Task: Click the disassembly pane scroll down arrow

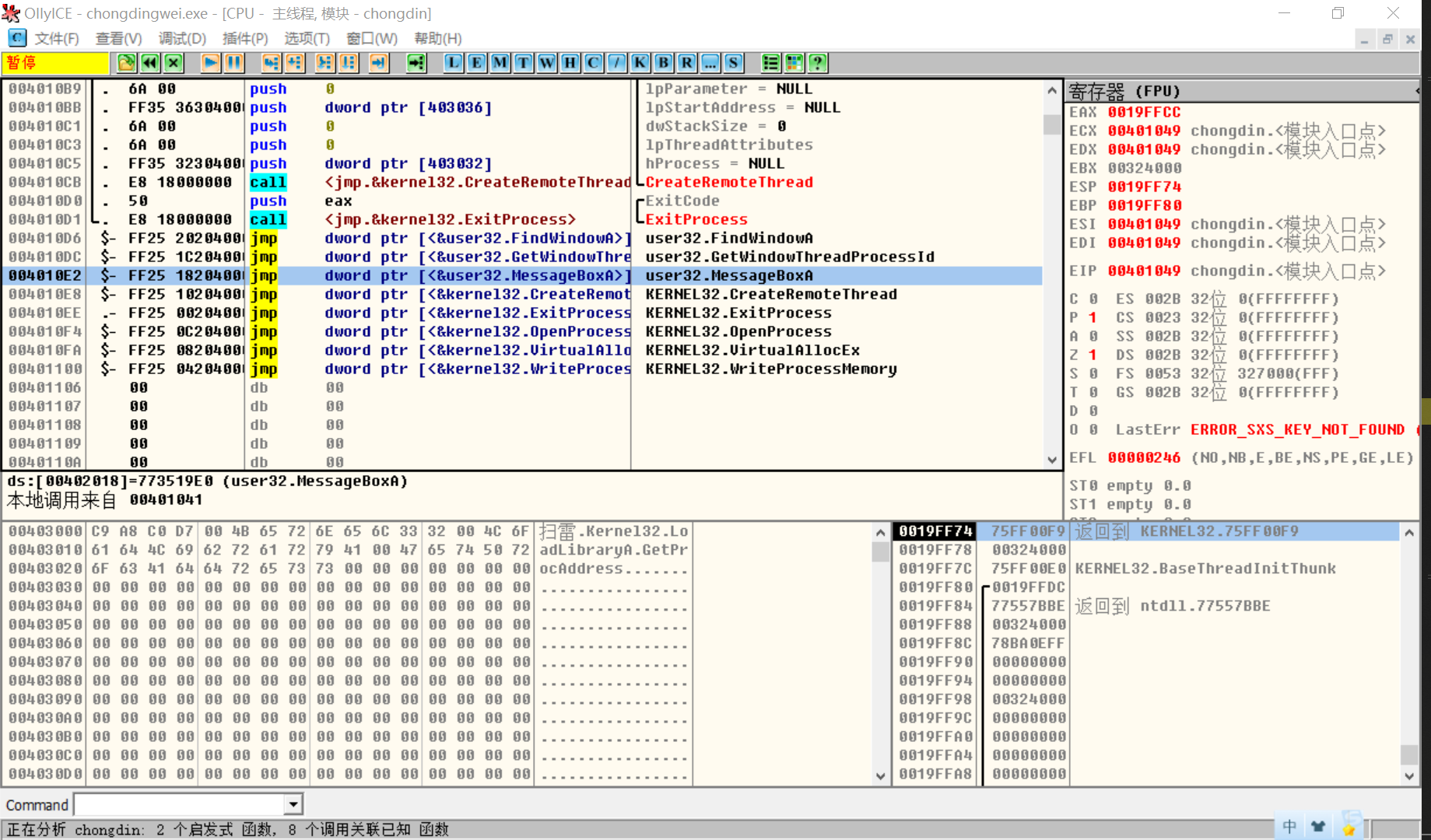Action: (1052, 460)
